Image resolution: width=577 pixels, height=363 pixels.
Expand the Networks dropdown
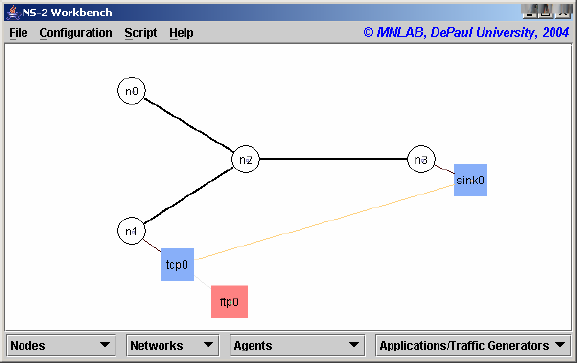click(173, 345)
